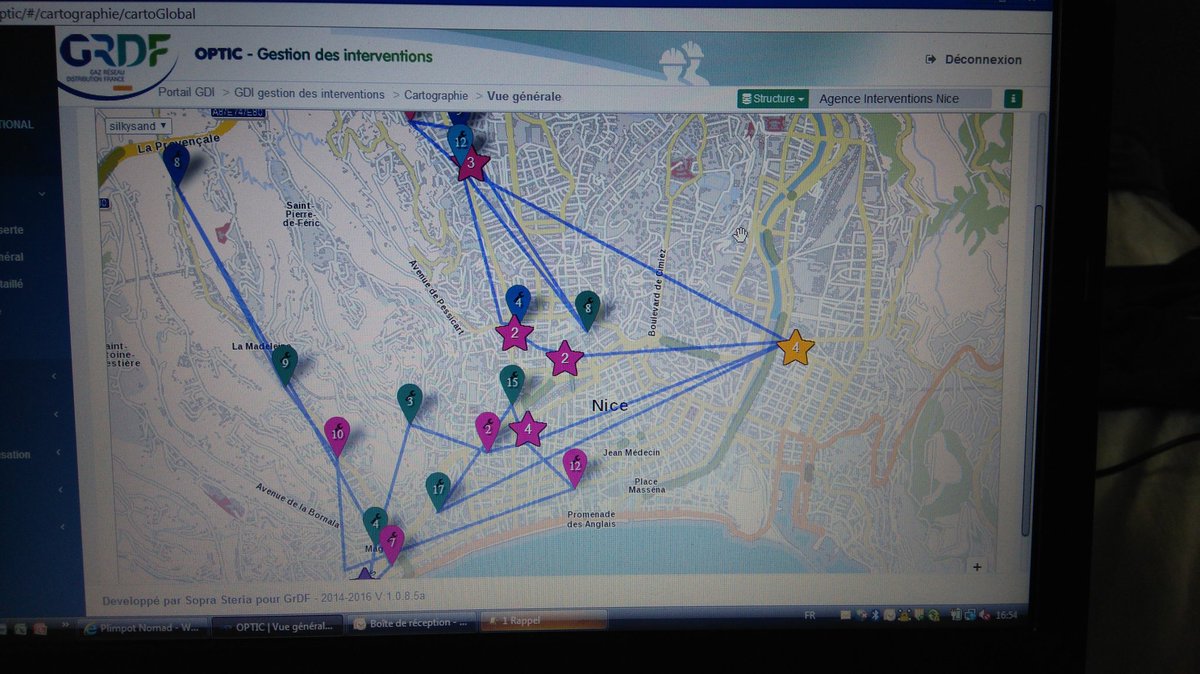This screenshot has height=674, width=1200.
Task: Click the construction helmet icon near Déconnexion
Action: pyautogui.click(x=681, y=58)
